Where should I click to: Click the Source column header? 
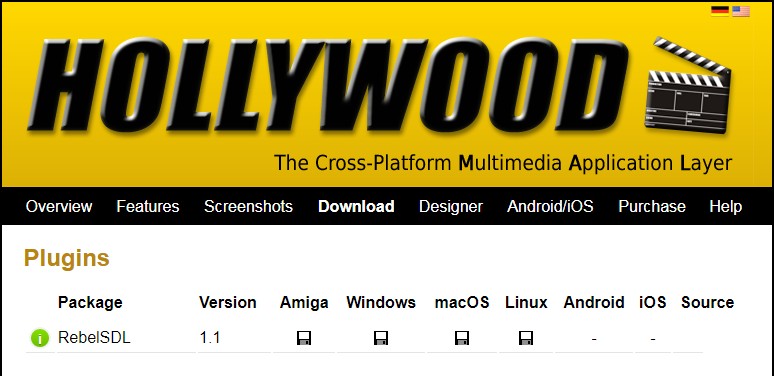click(x=707, y=302)
